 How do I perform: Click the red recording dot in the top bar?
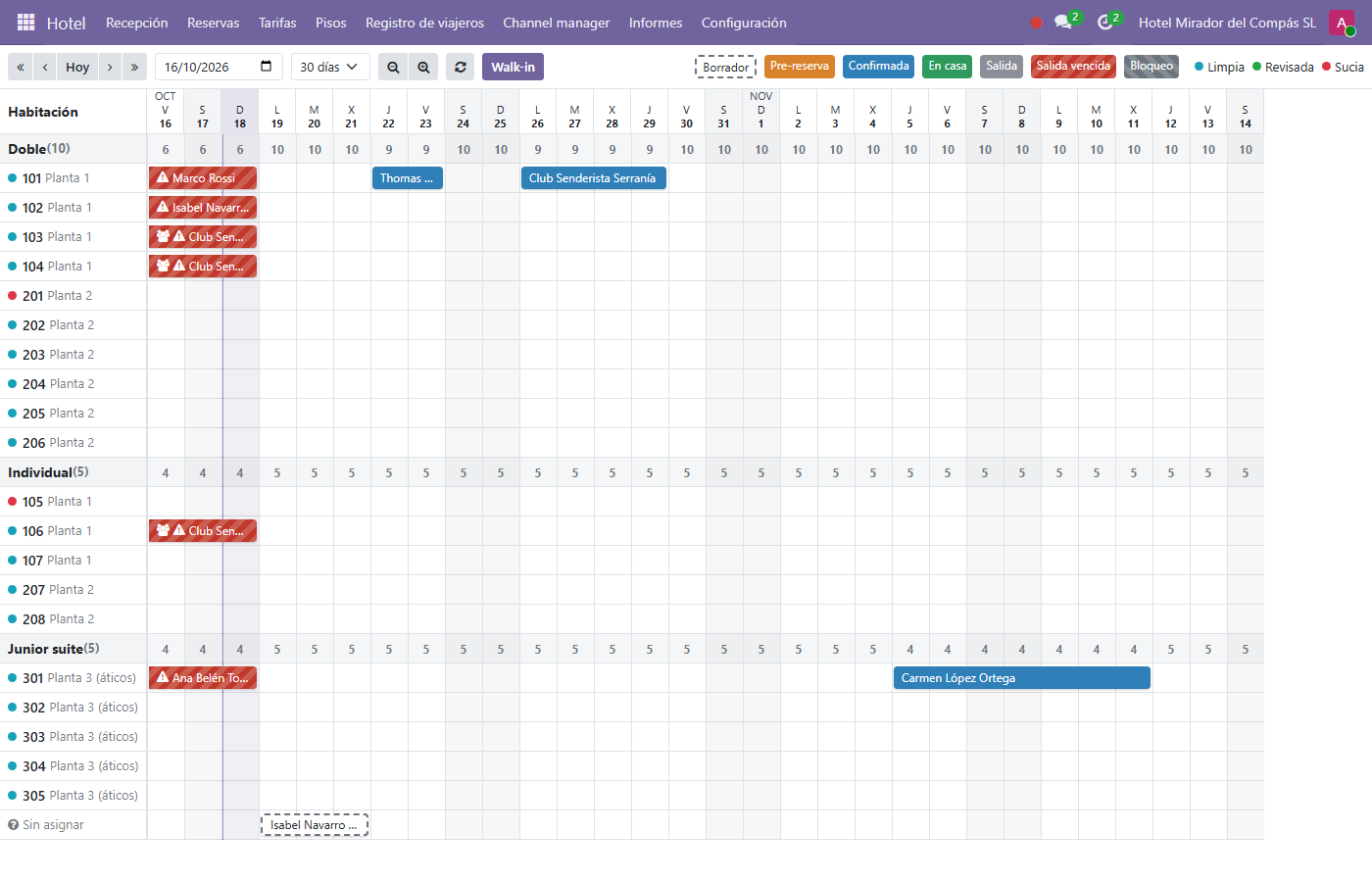click(x=1036, y=23)
